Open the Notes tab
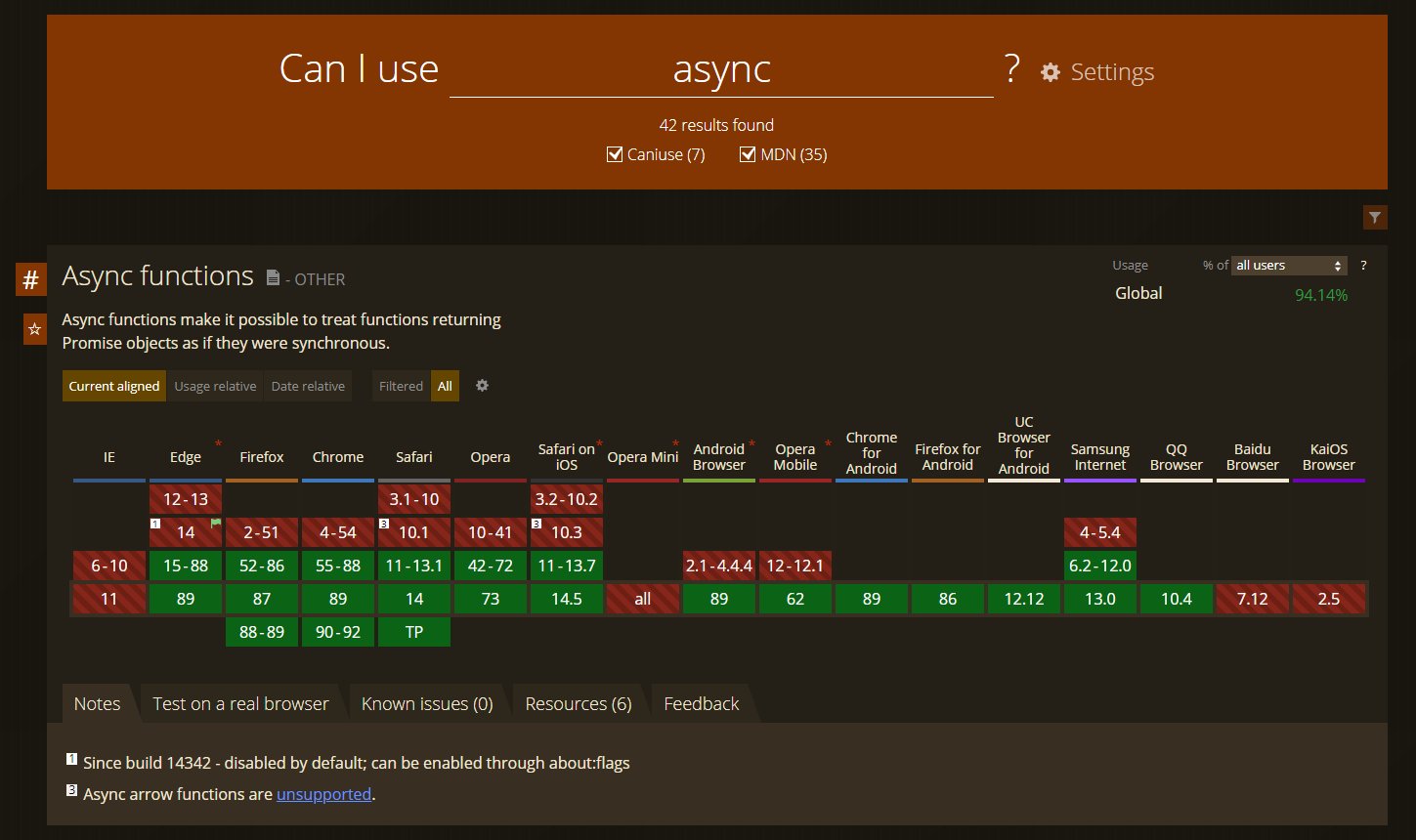 click(98, 703)
